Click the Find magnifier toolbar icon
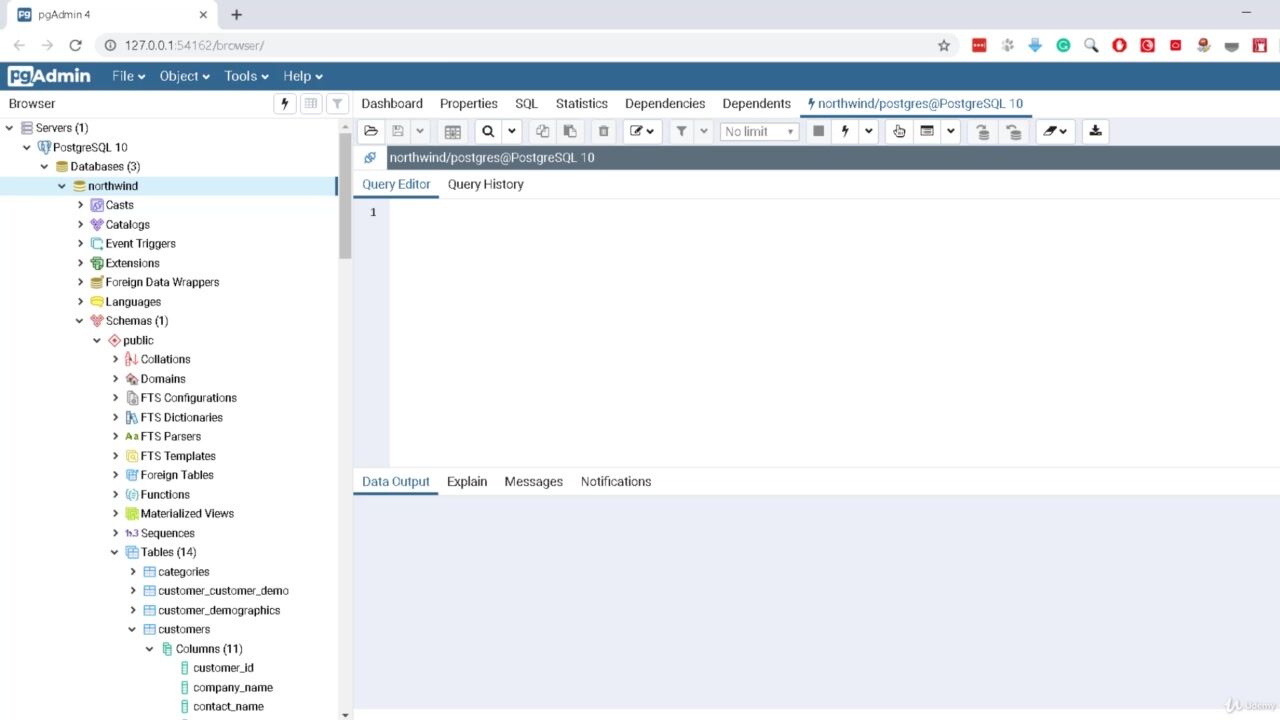This screenshot has width=1280, height=720. [488, 131]
